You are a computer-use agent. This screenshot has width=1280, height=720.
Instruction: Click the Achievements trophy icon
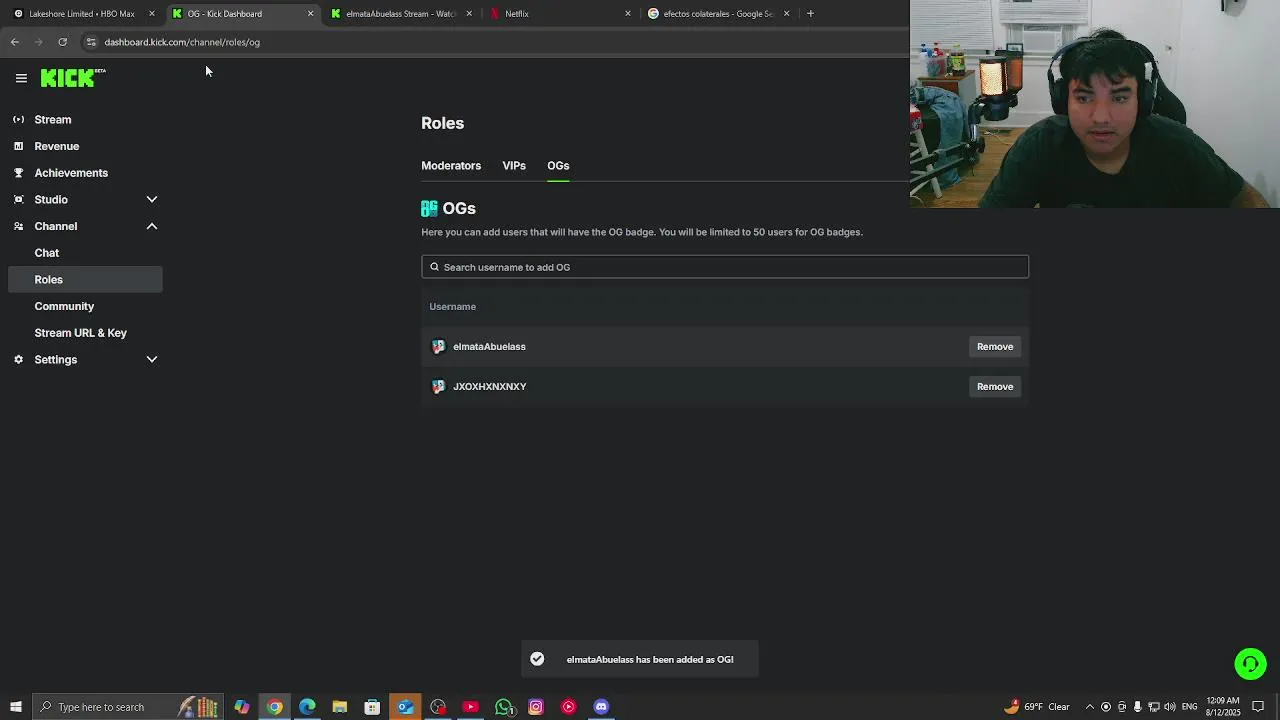click(x=18, y=173)
